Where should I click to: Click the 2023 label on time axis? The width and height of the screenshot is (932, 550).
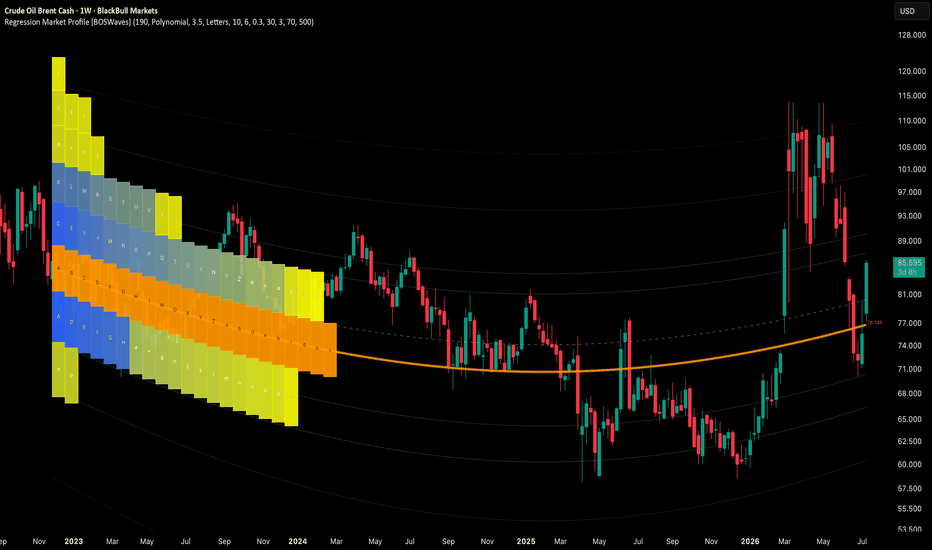tap(73, 541)
